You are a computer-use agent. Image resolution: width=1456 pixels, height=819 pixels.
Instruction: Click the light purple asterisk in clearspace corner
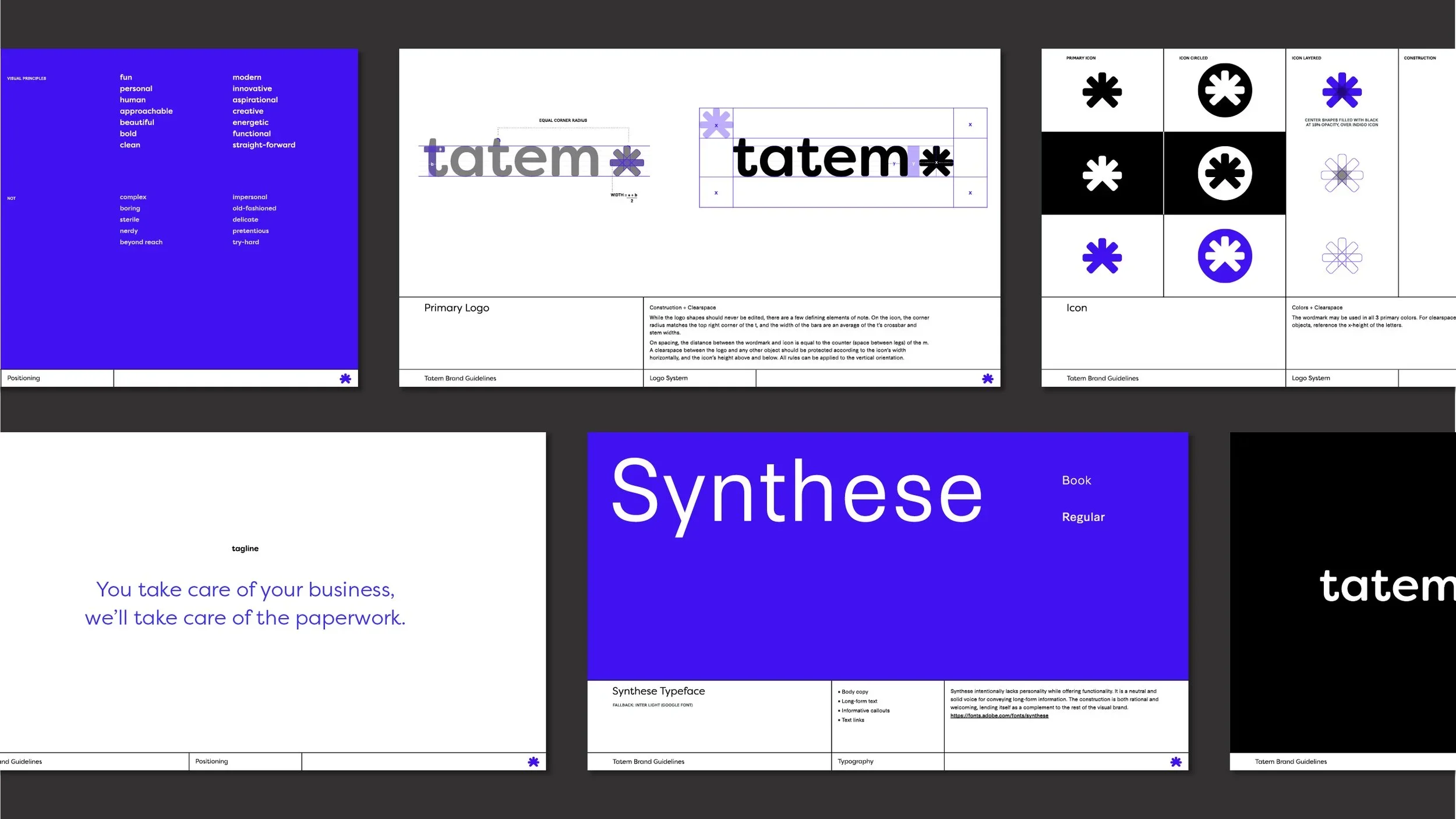point(716,123)
